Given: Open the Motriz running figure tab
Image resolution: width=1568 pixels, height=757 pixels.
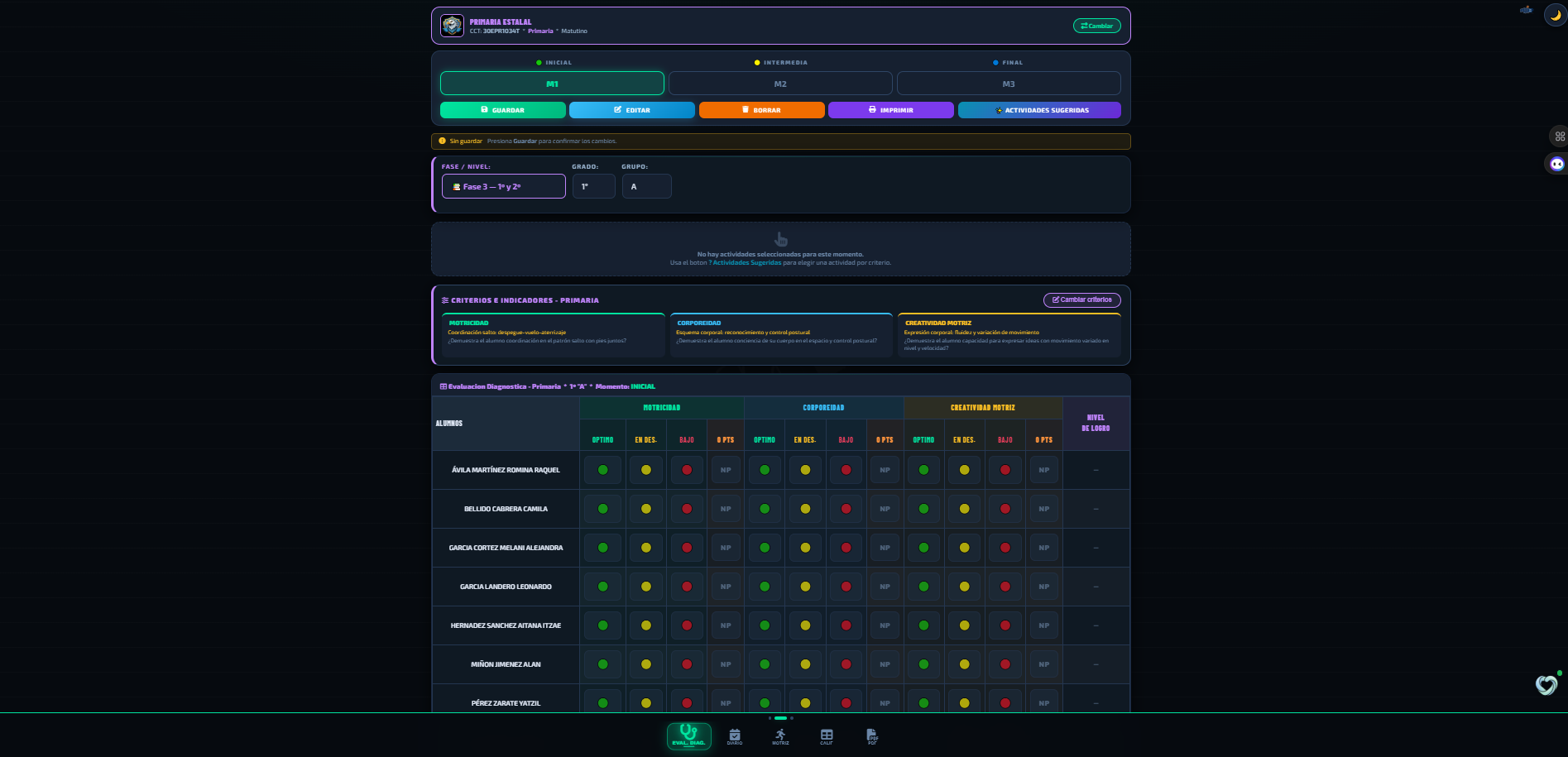Looking at the screenshot, I should tap(780, 736).
